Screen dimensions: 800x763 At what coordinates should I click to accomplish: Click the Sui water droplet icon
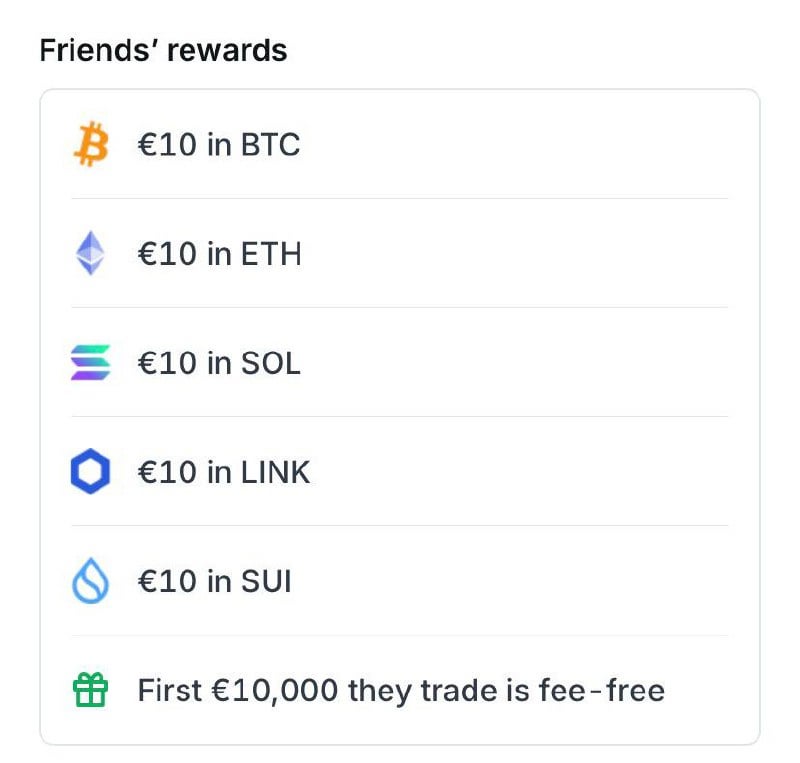(x=90, y=581)
